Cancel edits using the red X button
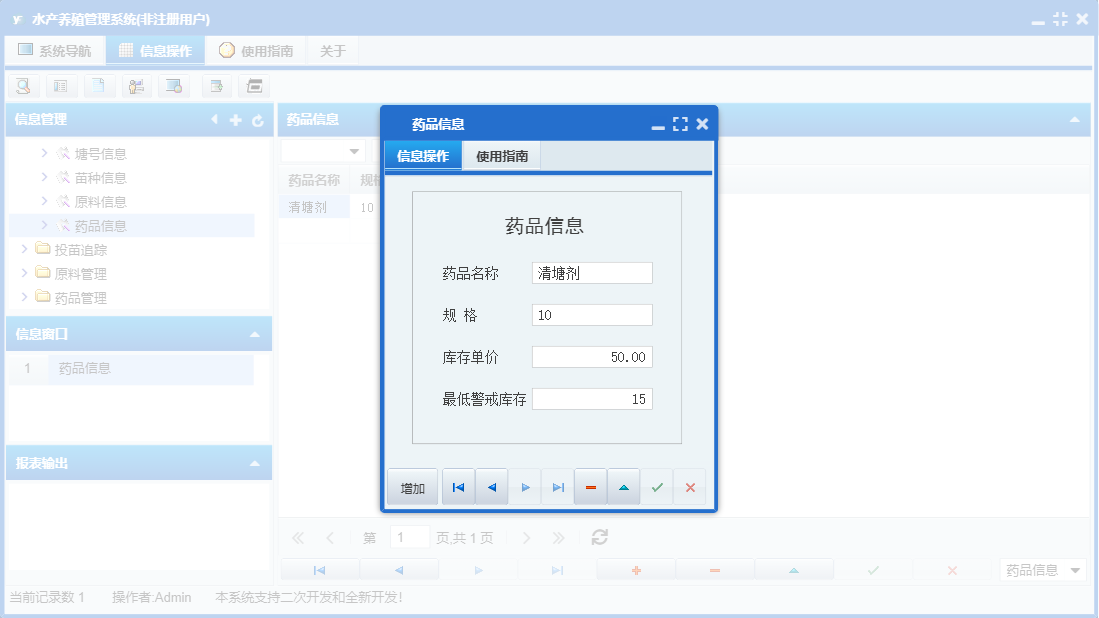 [x=689, y=486]
